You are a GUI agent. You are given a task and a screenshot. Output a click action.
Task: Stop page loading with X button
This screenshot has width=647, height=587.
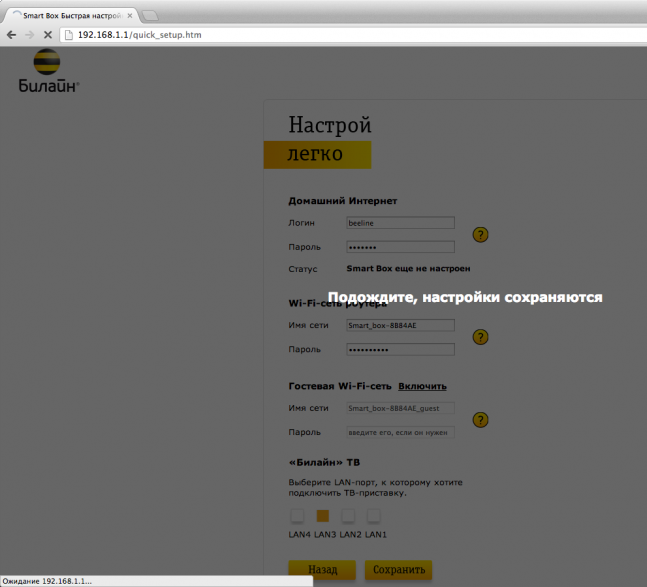(48, 35)
